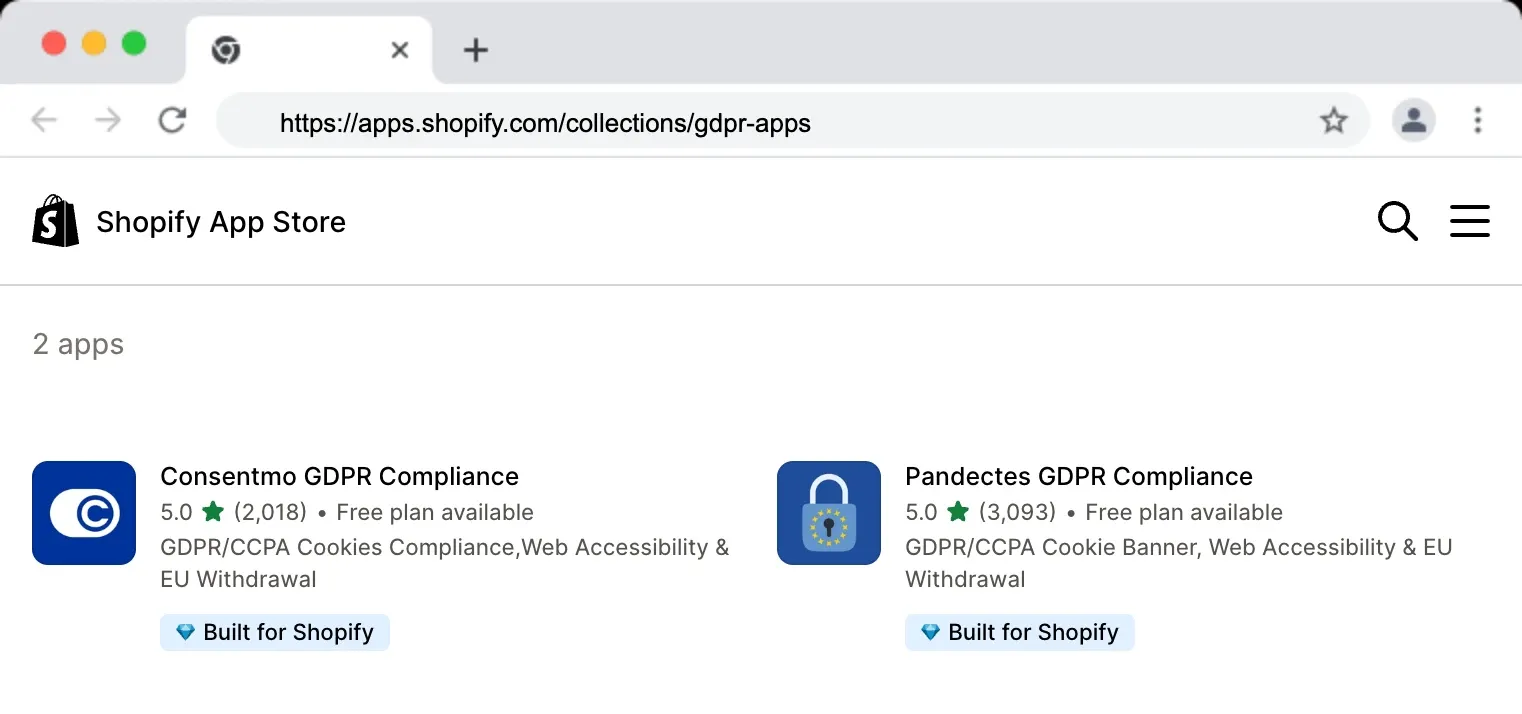Click "Free plan available" under Consentmo
The width and height of the screenshot is (1522, 714).
point(435,512)
